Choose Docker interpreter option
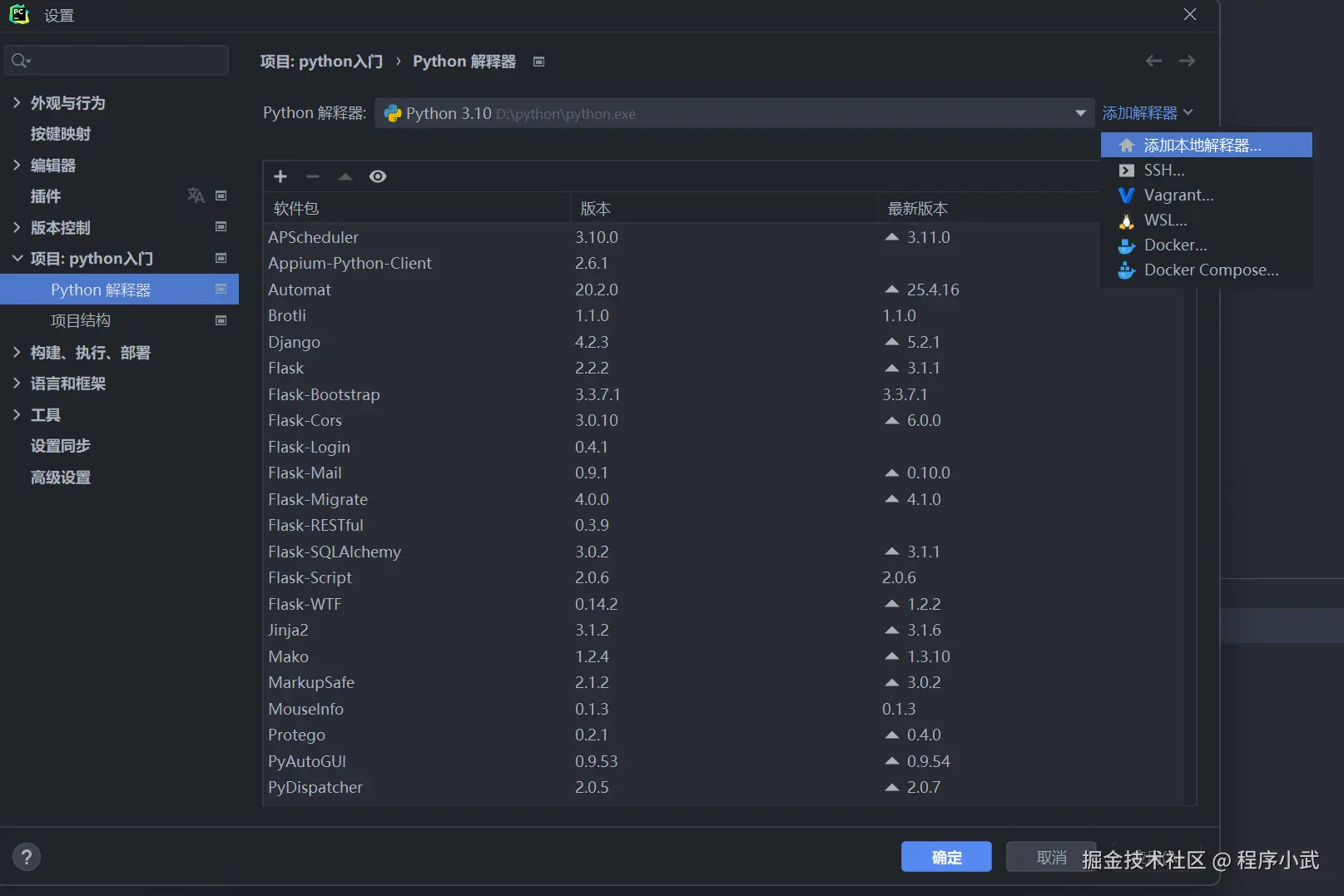This screenshot has height=896, width=1344. pos(1206,245)
